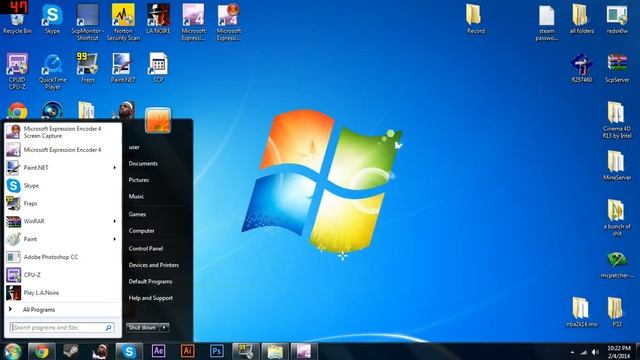Open the mcpatcher desktop icon
The width and height of the screenshot is (640, 360).
(617, 265)
